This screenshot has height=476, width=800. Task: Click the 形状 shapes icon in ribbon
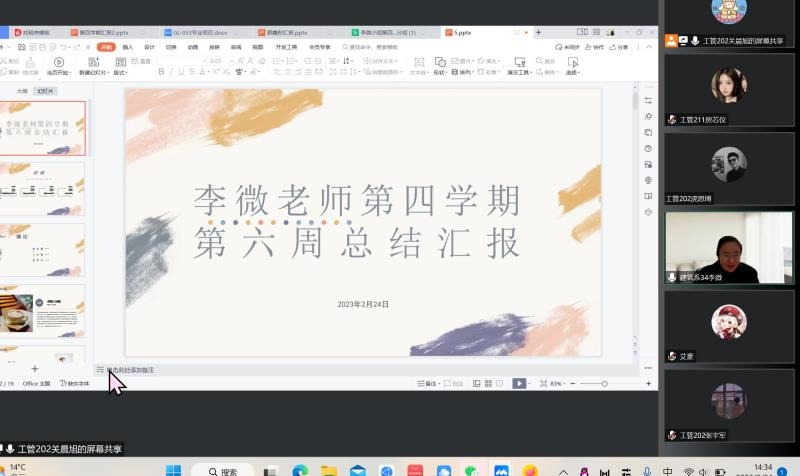[440, 62]
